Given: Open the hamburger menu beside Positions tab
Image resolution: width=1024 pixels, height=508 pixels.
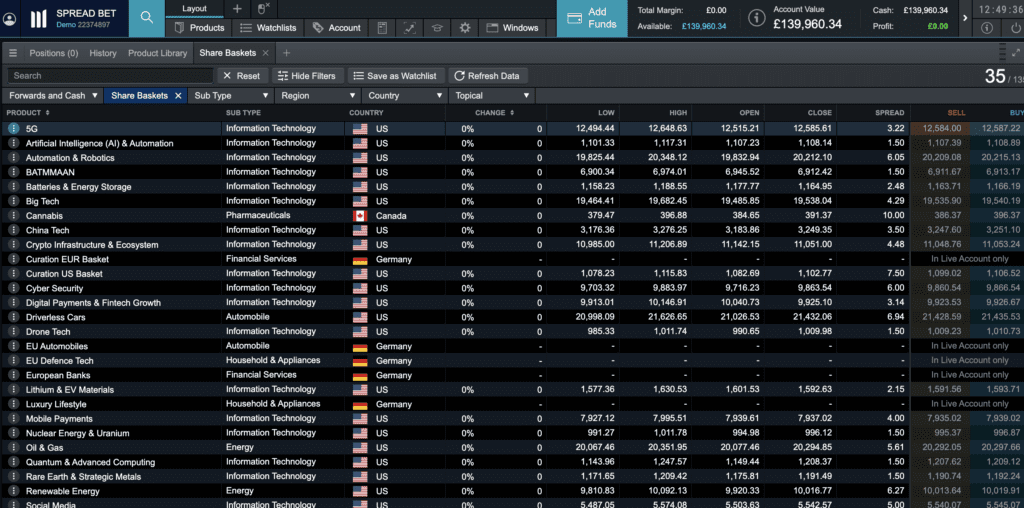Looking at the screenshot, I should pyautogui.click(x=13, y=53).
